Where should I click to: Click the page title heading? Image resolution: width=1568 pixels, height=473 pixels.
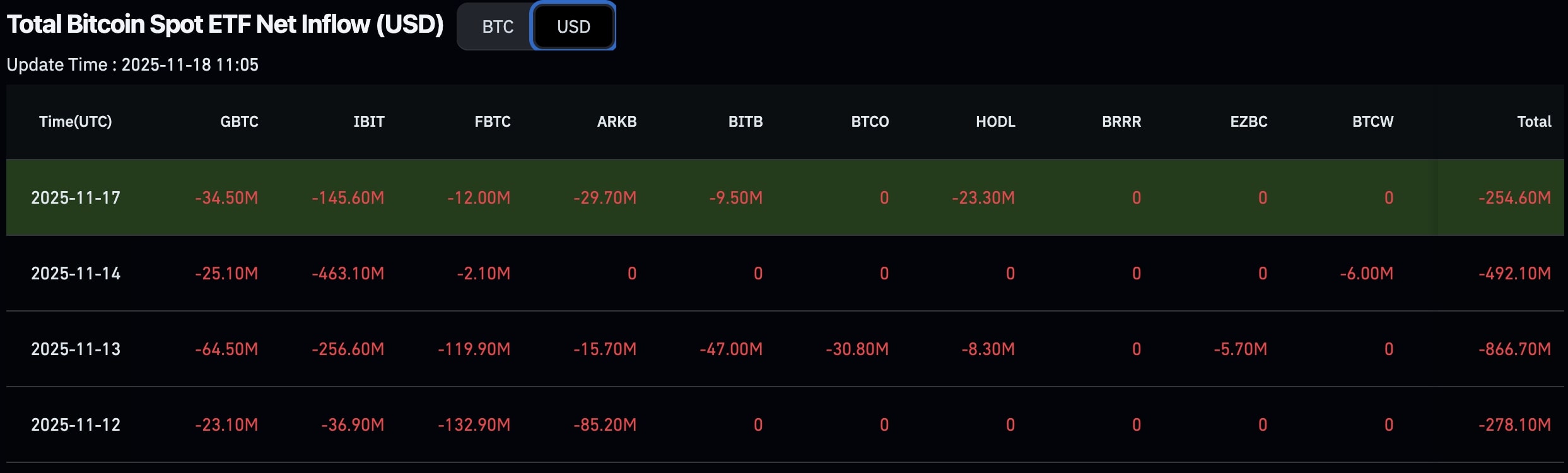tap(225, 25)
